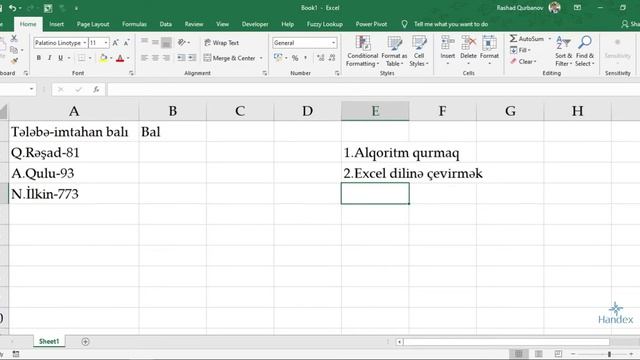This screenshot has height=360, width=640.
Task: Apply the yellow Fill Color bucket
Action: point(103,58)
